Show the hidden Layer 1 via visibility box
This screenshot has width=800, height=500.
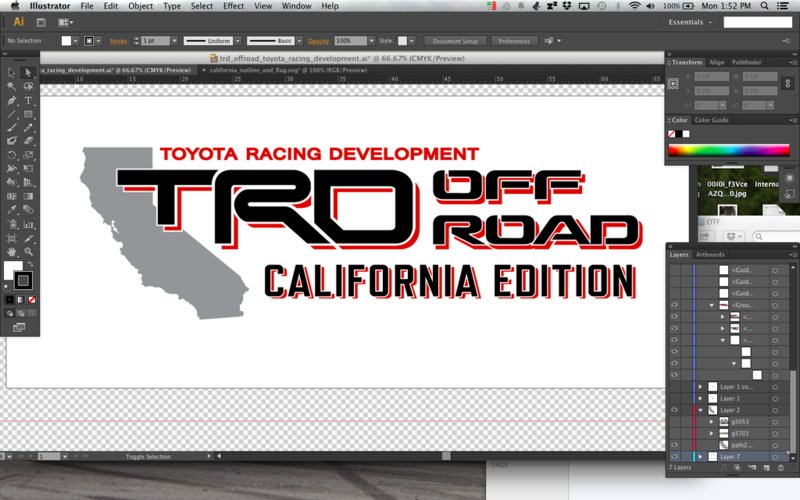(674, 398)
